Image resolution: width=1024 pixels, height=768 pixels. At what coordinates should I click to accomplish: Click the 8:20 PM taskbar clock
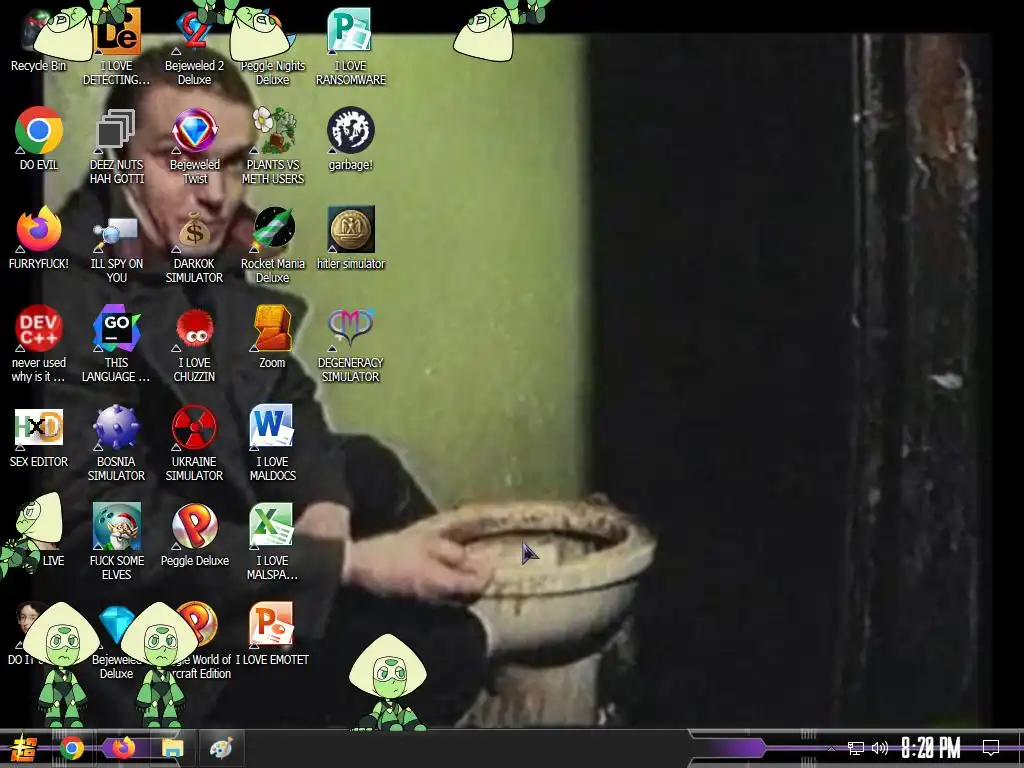point(931,748)
